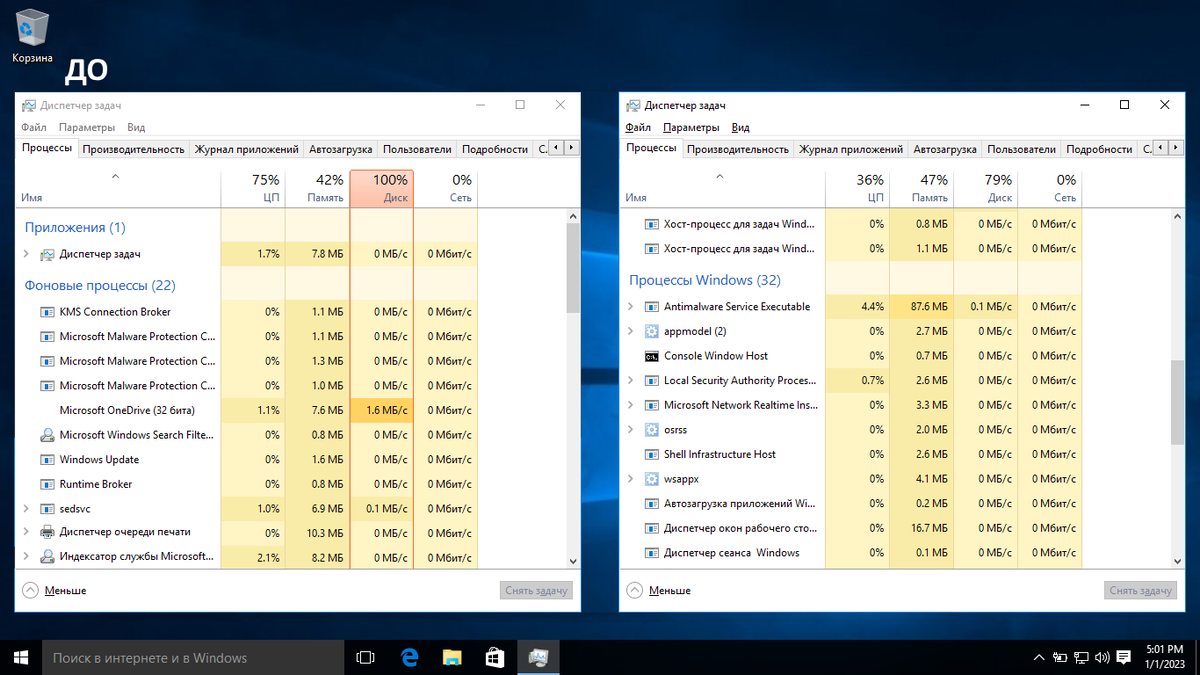Open Журнал приложений tab in right window
This screenshot has height=675, width=1200.
851,149
